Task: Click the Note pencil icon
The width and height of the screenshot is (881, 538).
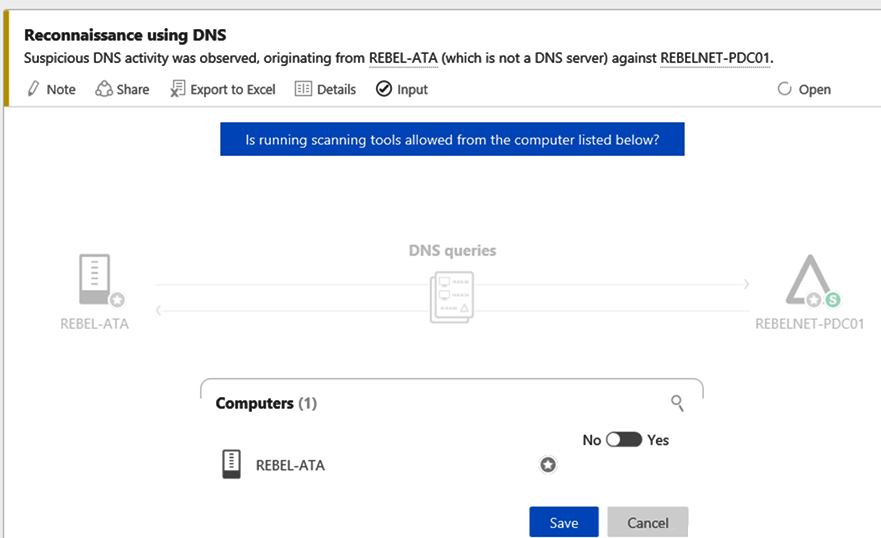Action: 33,89
